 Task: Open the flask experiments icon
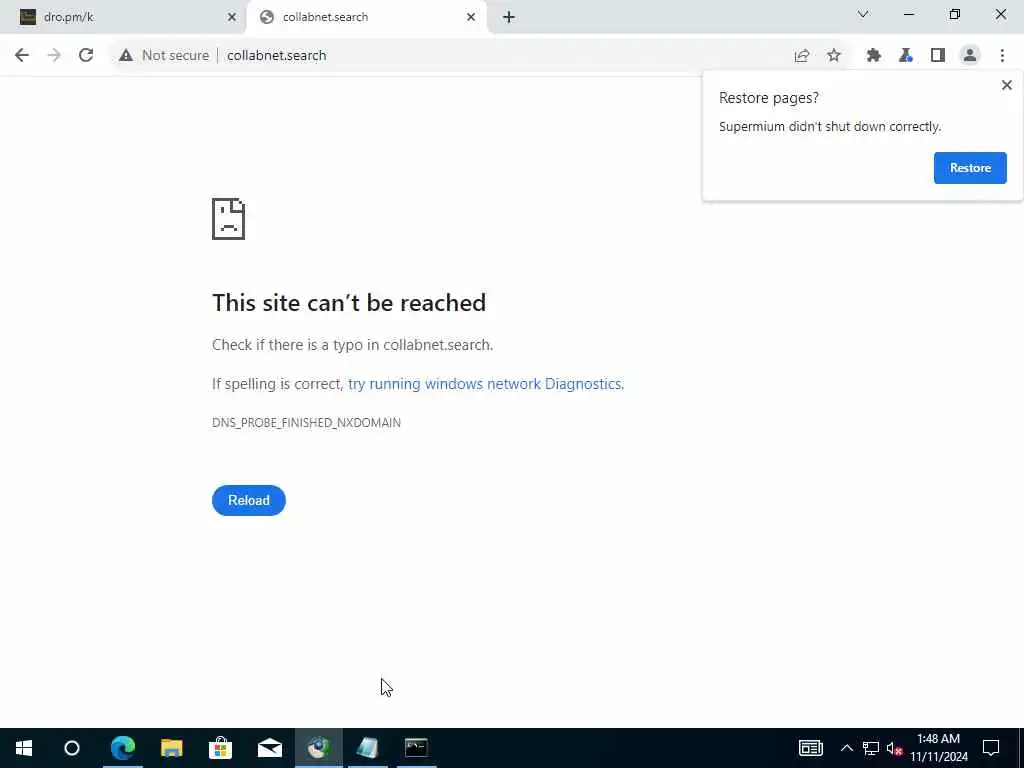(906, 56)
